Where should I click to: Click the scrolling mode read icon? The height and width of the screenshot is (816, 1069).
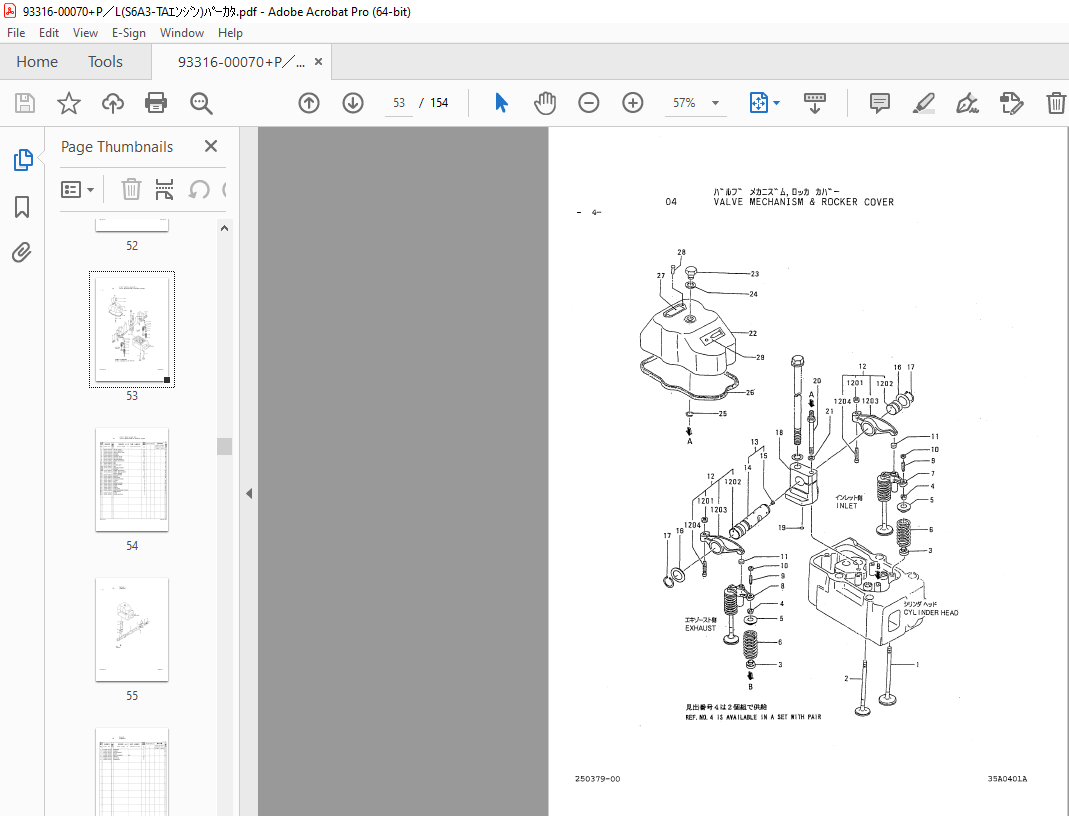(815, 103)
